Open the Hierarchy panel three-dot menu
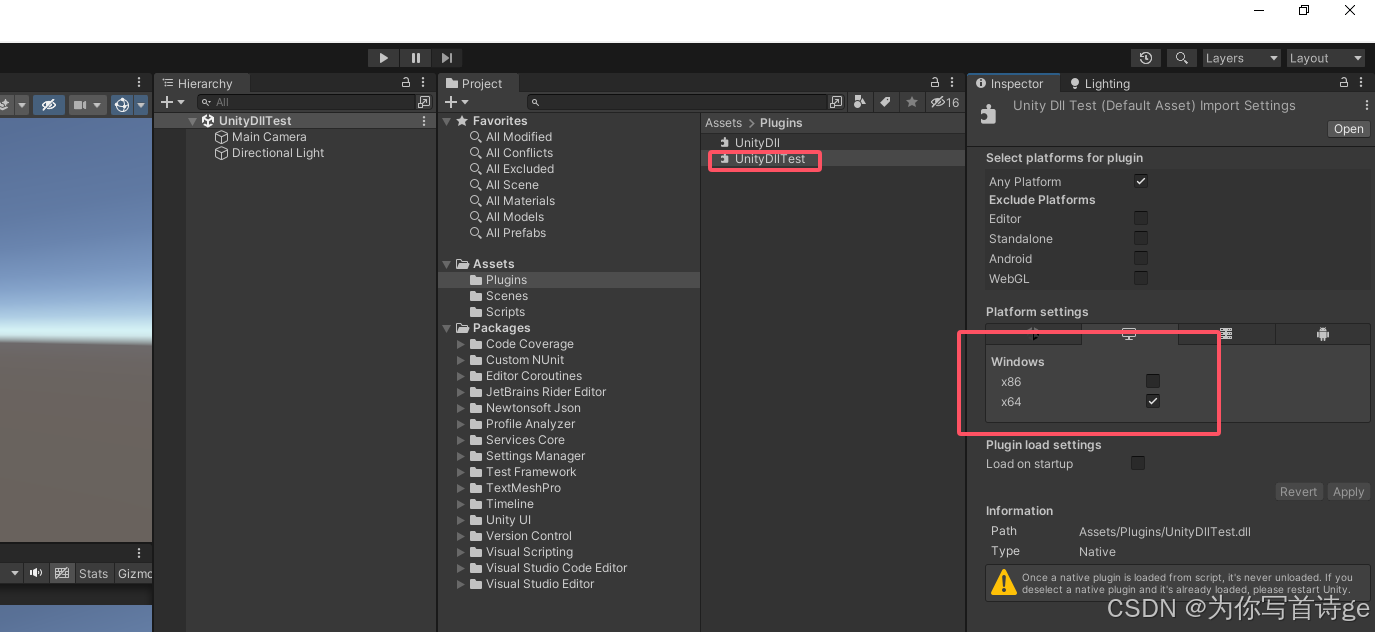The image size is (1375, 632). [424, 83]
